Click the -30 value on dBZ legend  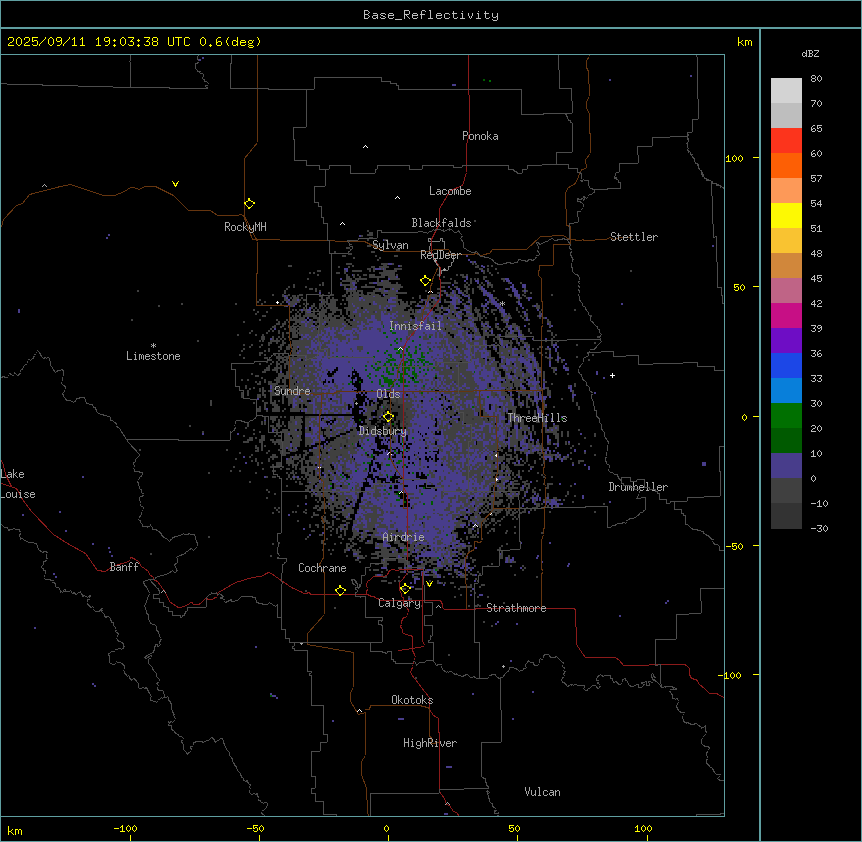coord(819,528)
